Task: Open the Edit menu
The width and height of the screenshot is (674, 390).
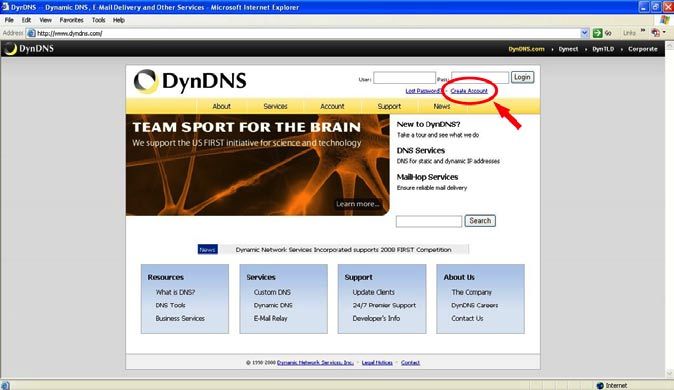Action: [26, 20]
